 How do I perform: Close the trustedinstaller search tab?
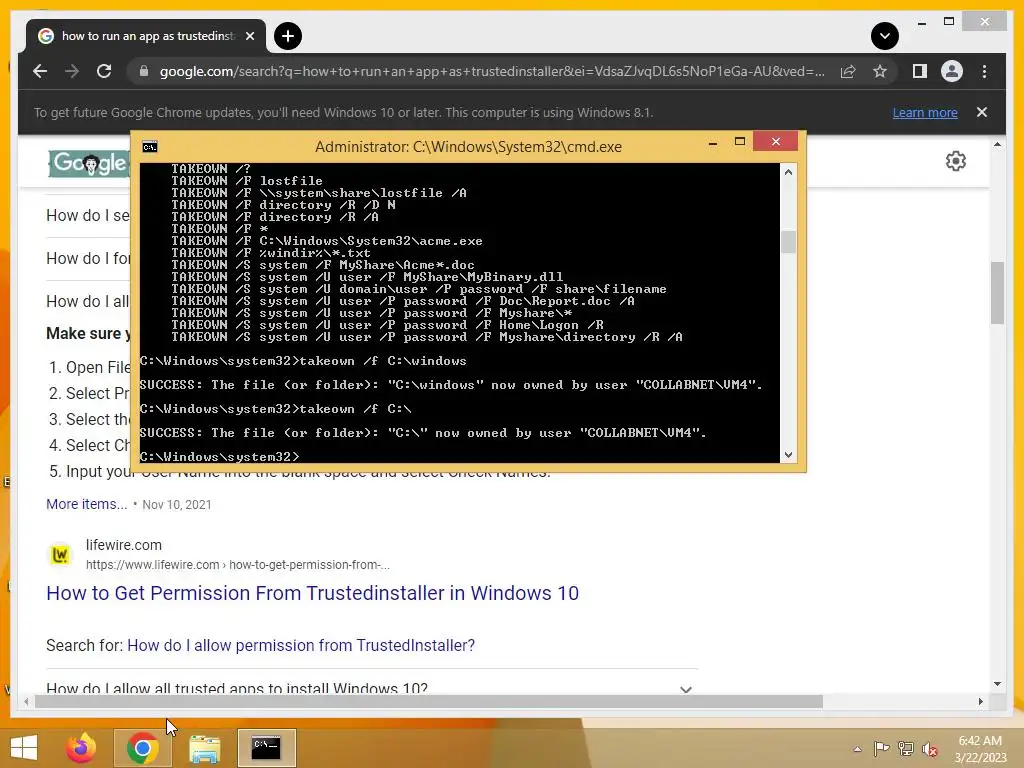[x=249, y=36]
